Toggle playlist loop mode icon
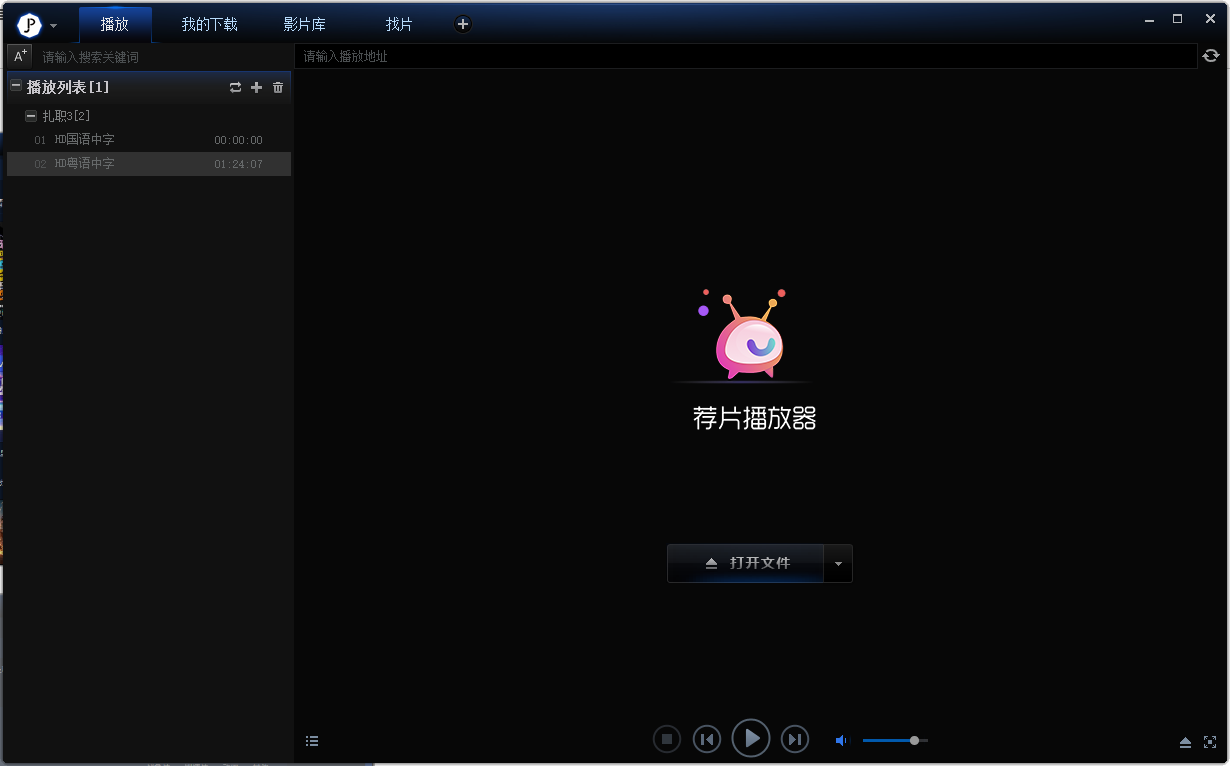 [235, 88]
